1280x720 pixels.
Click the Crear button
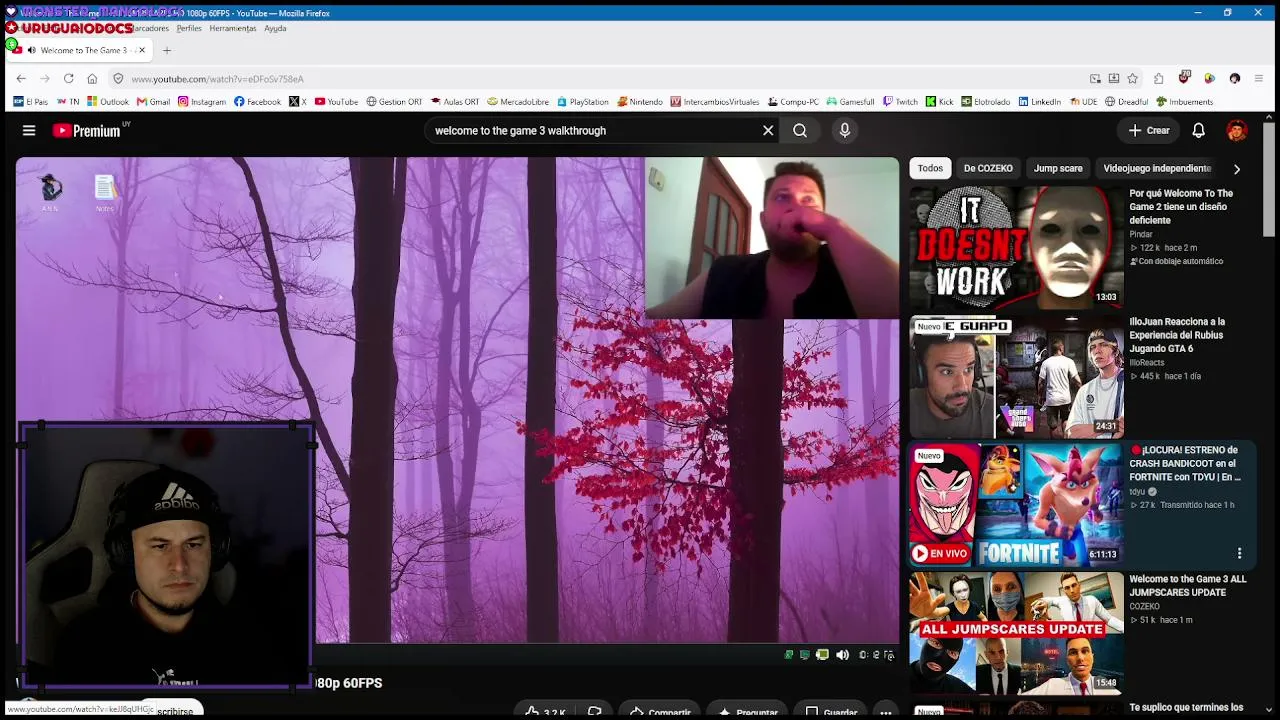point(1149,130)
